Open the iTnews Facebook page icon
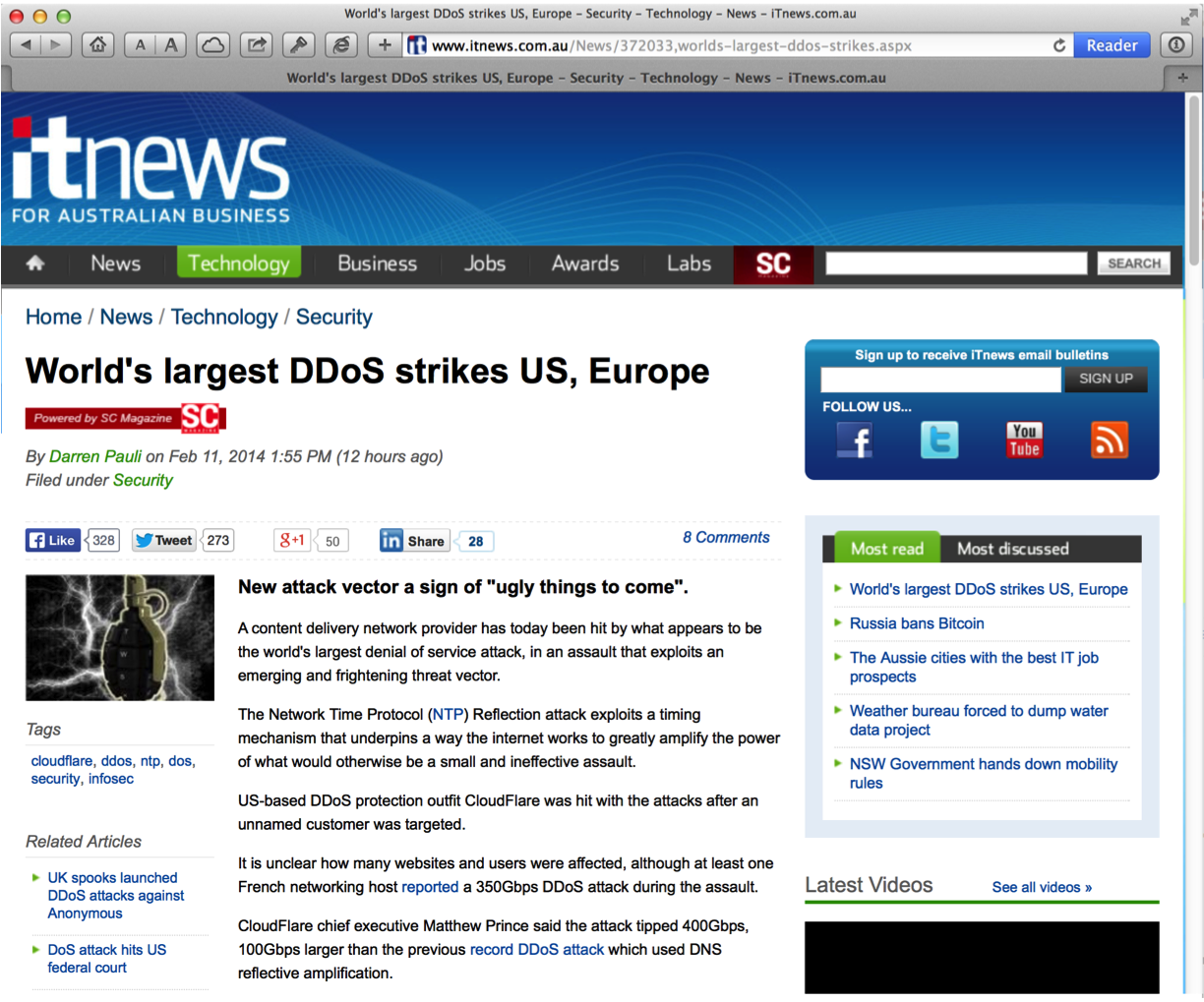Screen dimensions: 1204x1002 [854, 441]
